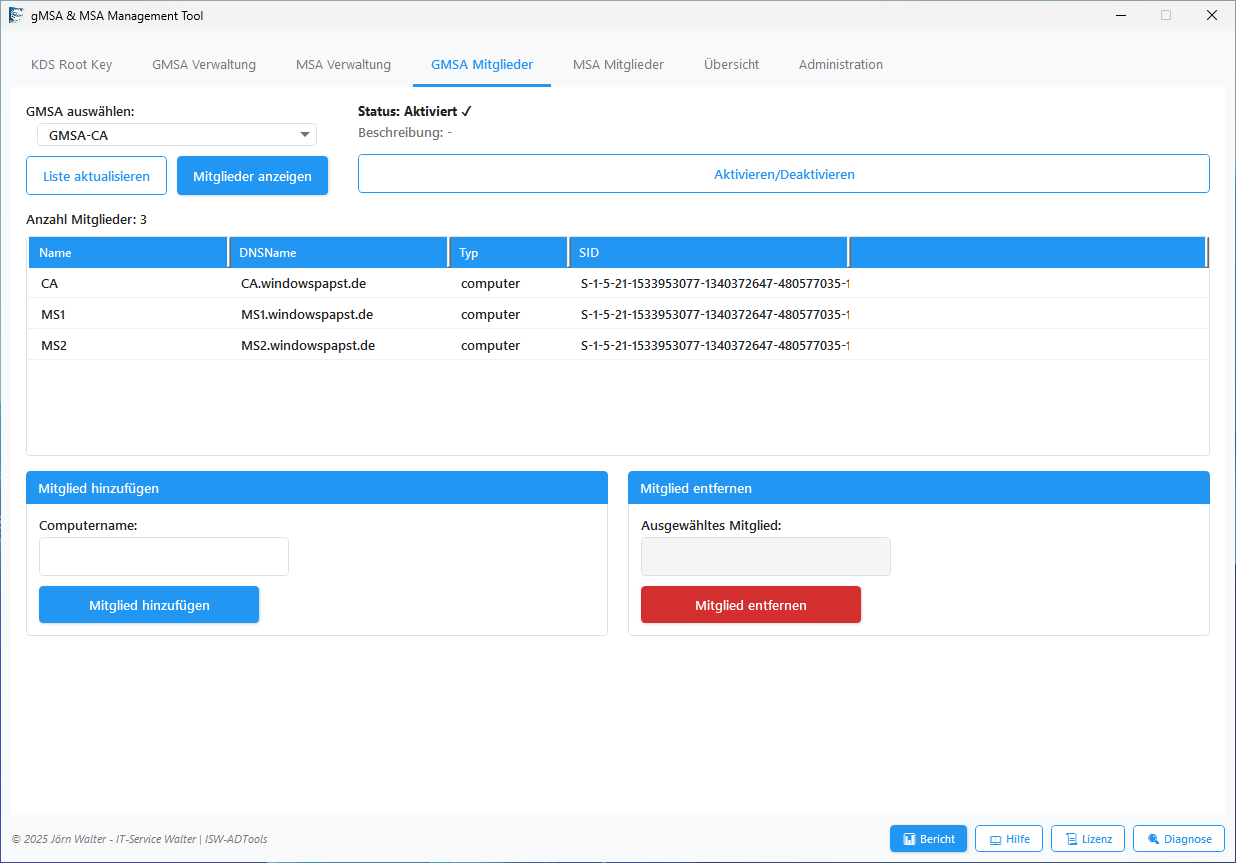
Task: Toggle the account with Aktivieren/Deaktivieren
Action: [x=783, y=174]
